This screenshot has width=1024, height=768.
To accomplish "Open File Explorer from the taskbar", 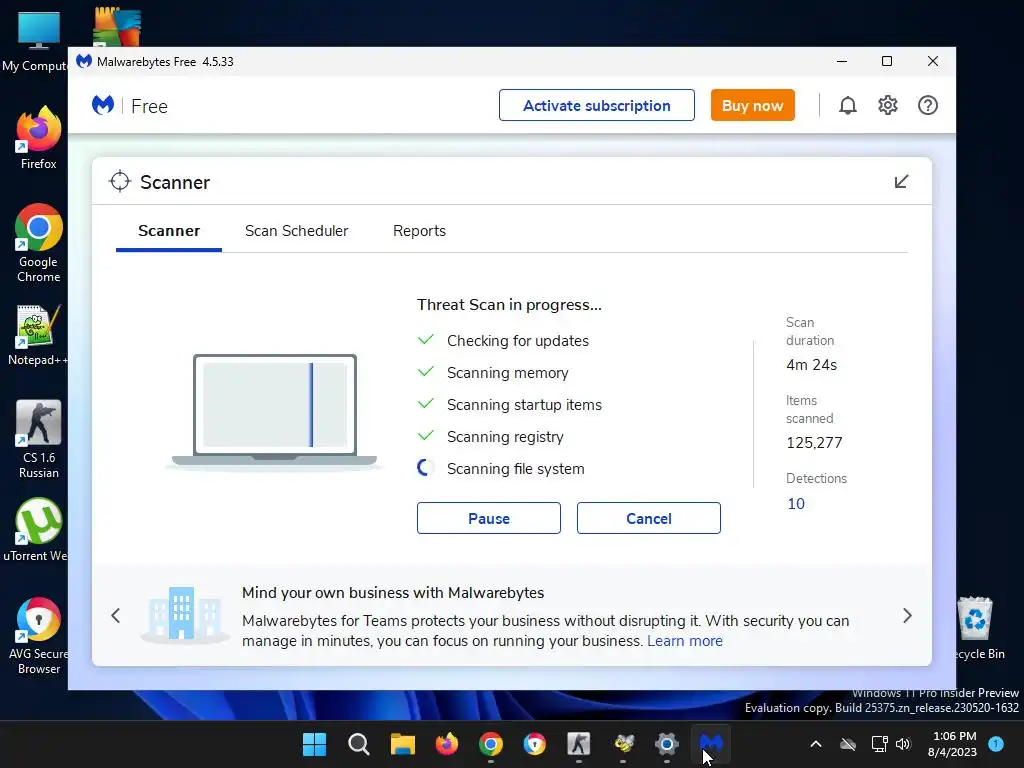I will tap(402, 744).
